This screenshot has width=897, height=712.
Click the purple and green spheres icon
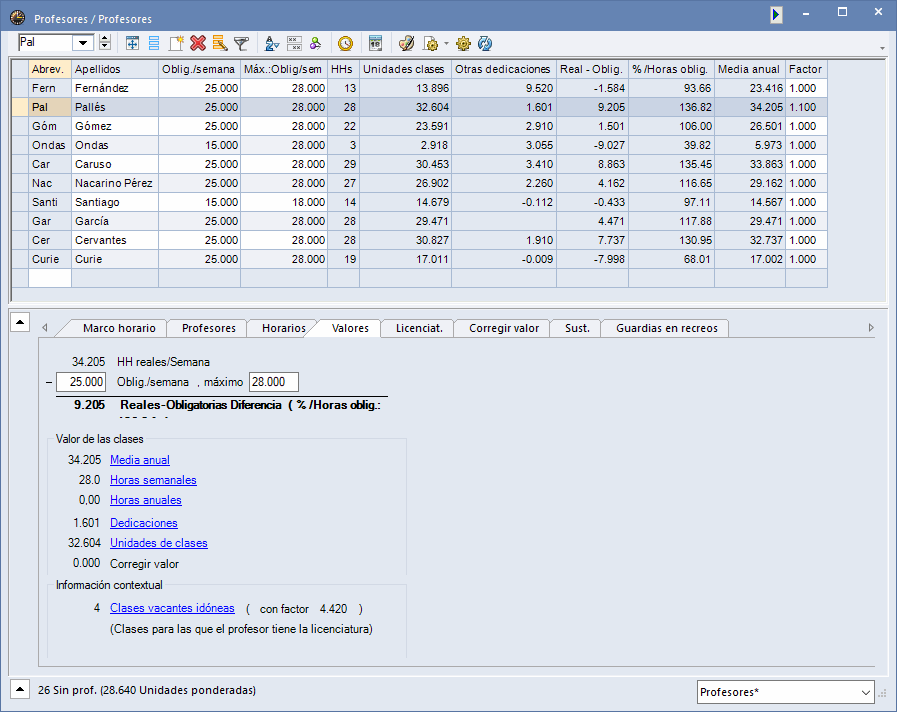point(315,43)
